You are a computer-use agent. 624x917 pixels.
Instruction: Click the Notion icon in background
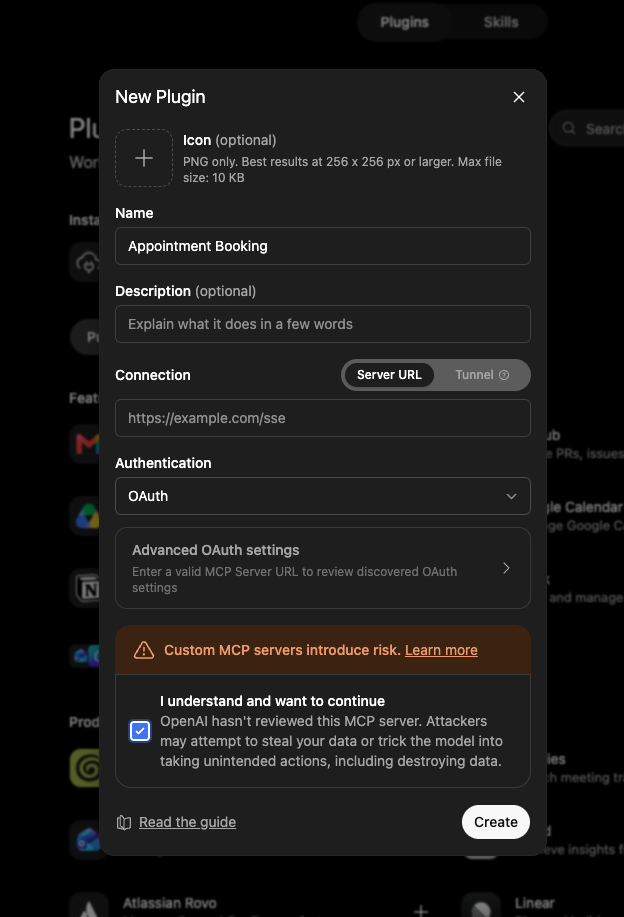click(87, 588)
